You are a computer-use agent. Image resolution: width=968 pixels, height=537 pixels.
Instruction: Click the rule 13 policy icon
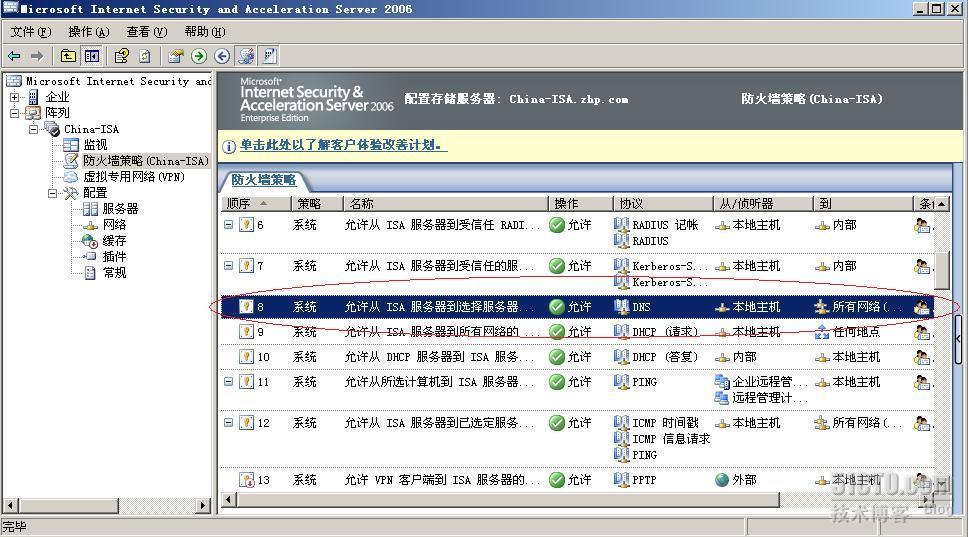click(x=246, y=480)
